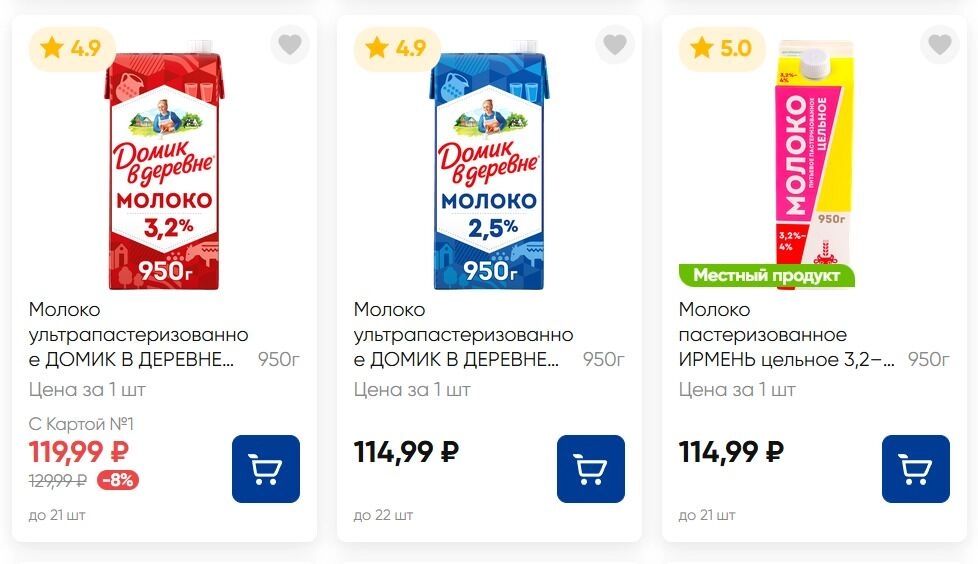Add ИРМЕНЬ whole milk to cart
This screenshot has height=564, width=978.
[x=915, y=468]
